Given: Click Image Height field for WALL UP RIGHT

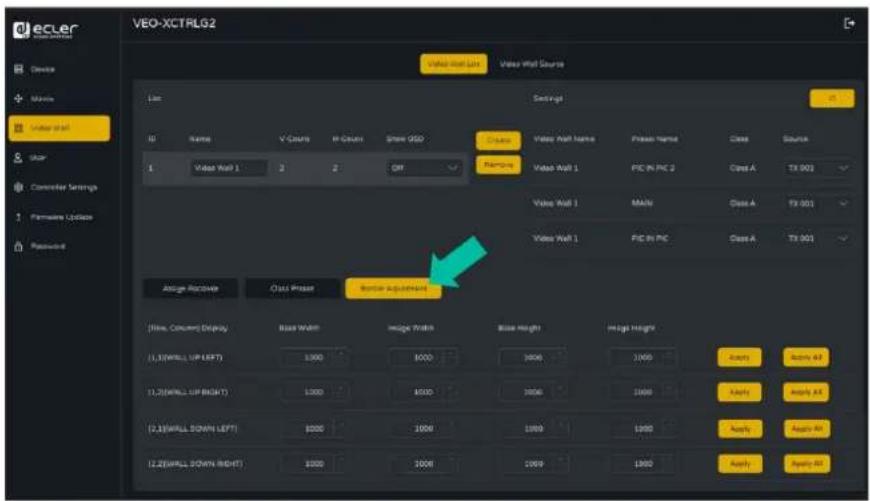Looking at the screenshot, I should pyautogui.click(x=644, y=392).
